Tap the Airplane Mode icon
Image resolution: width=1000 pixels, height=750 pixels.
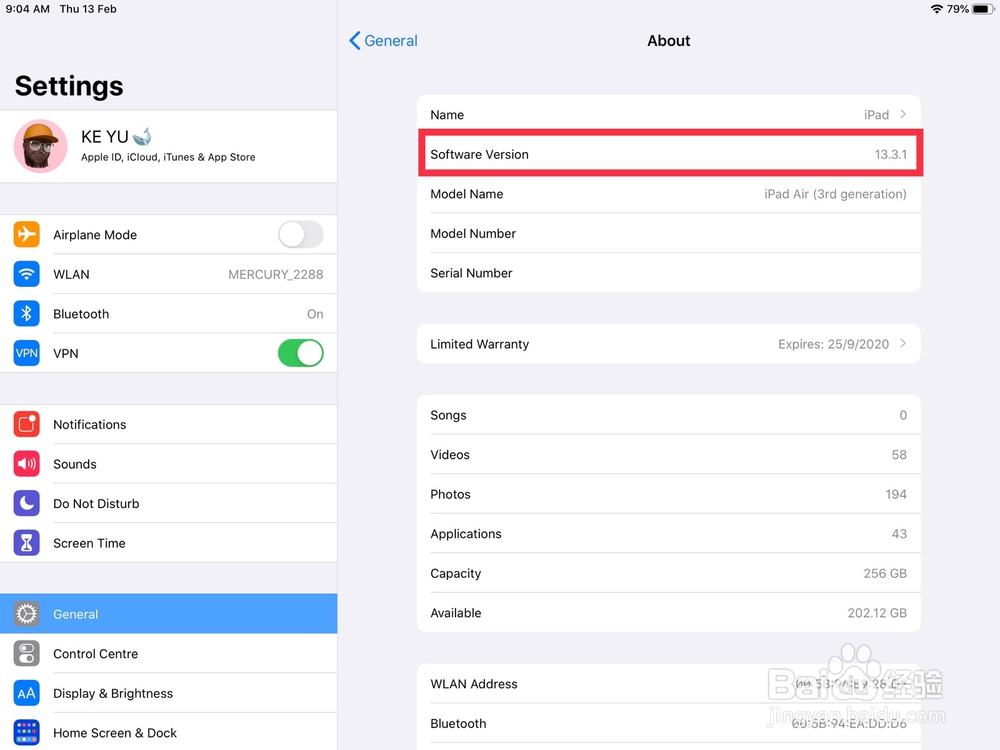tap(26, 234)
